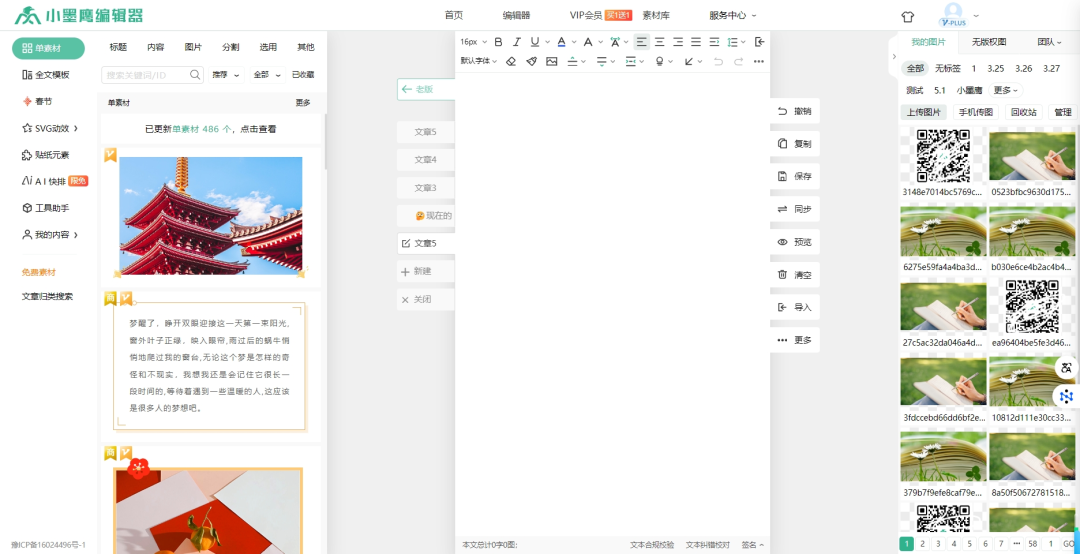
Task: Click the 清空 trash button
Action: pyautogui.click(x=795, y=274)
